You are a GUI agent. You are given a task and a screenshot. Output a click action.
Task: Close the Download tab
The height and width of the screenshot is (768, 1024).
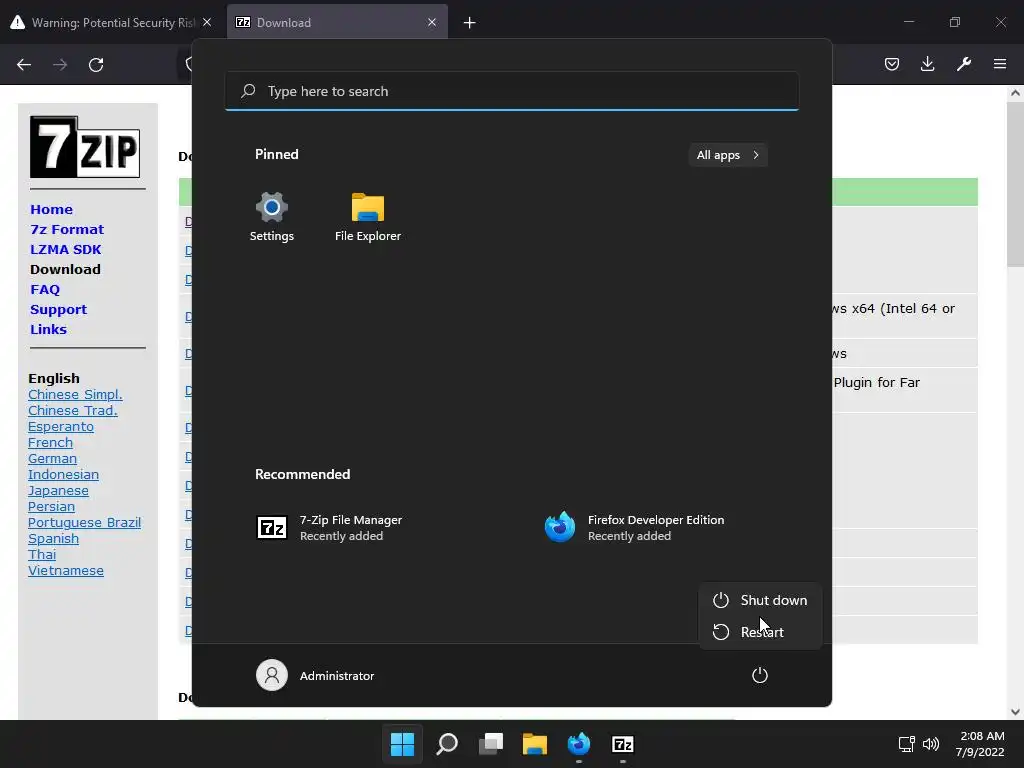click(x=432, y=22)
